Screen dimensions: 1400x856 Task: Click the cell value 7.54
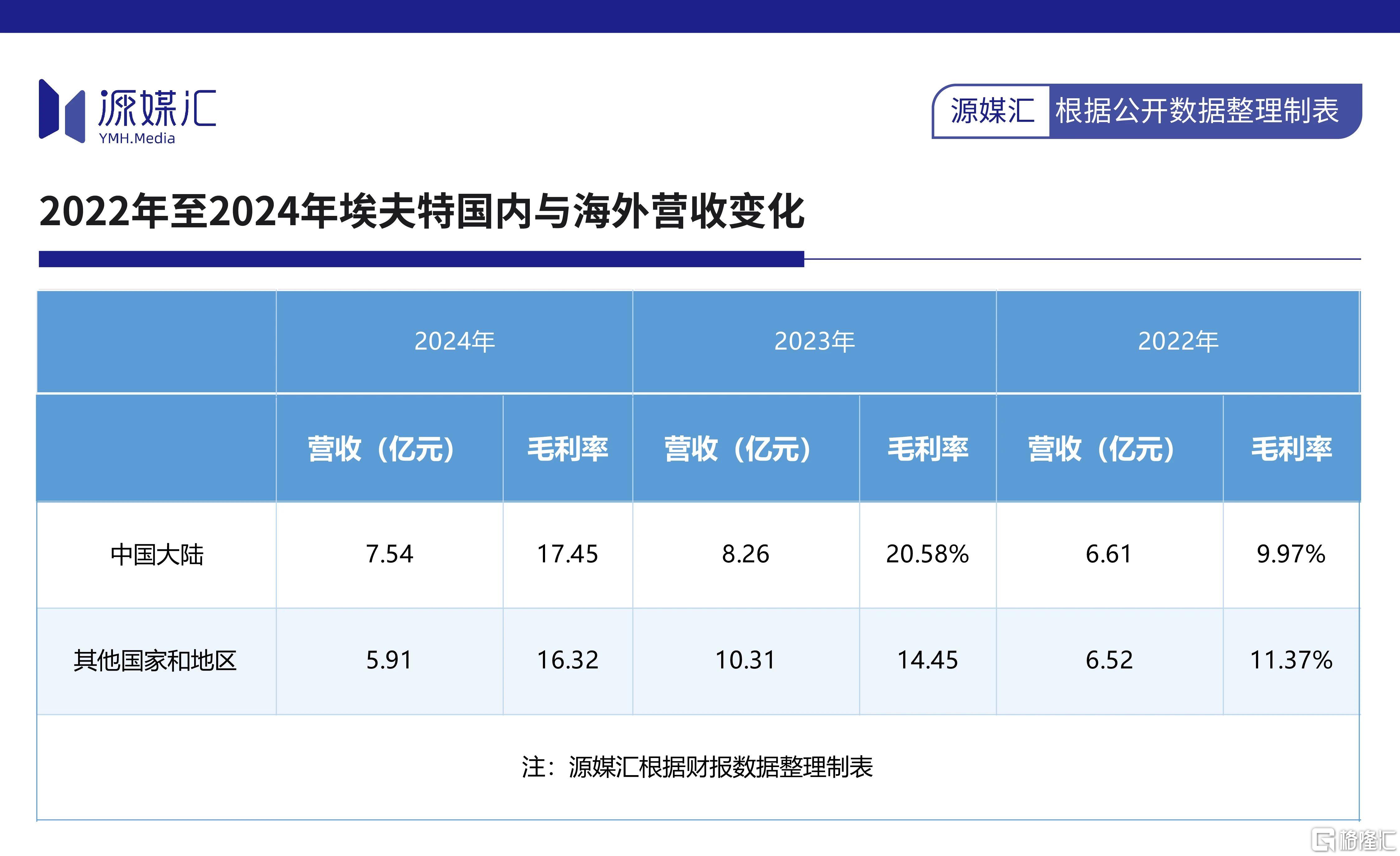click(x=389, y=554)
